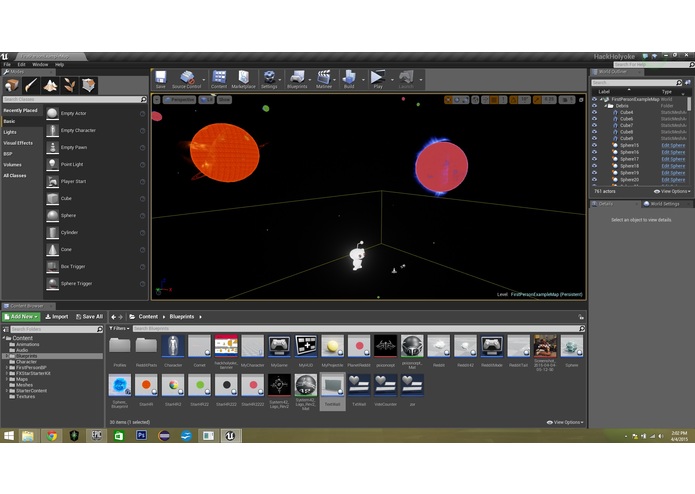
Task: Open the Filters dropdown in Content Browser
Action: click(119, 328)
